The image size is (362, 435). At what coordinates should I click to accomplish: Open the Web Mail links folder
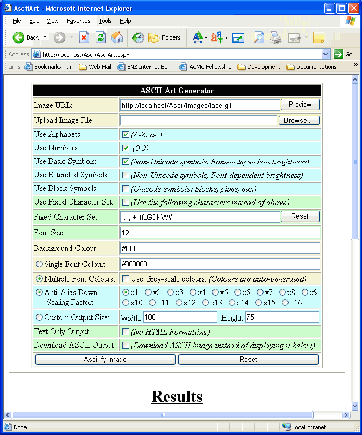(95, 67)
